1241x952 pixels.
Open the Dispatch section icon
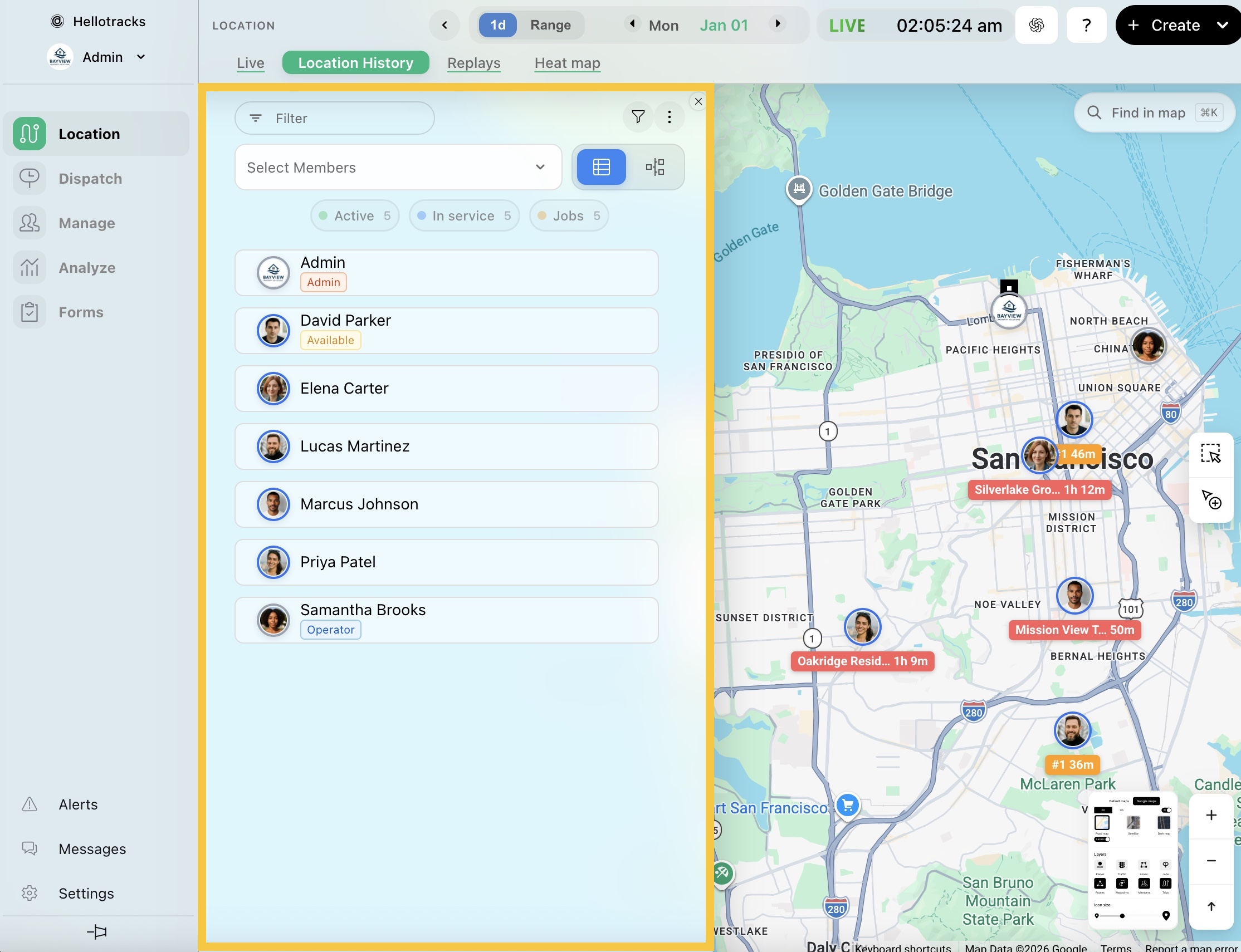(30, 179)
